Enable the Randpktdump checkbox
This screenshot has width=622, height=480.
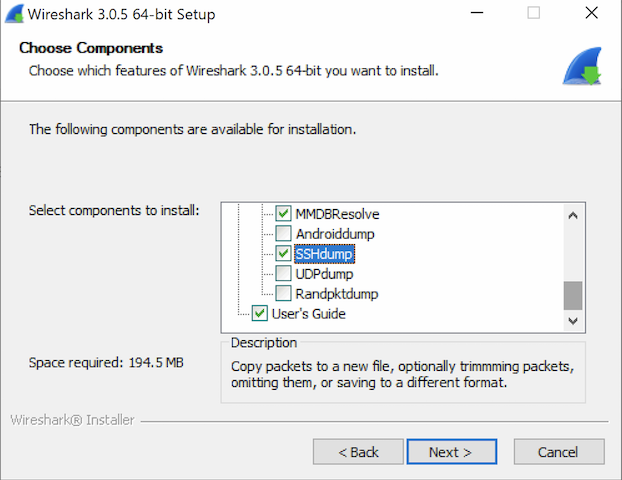coord(283,294)
